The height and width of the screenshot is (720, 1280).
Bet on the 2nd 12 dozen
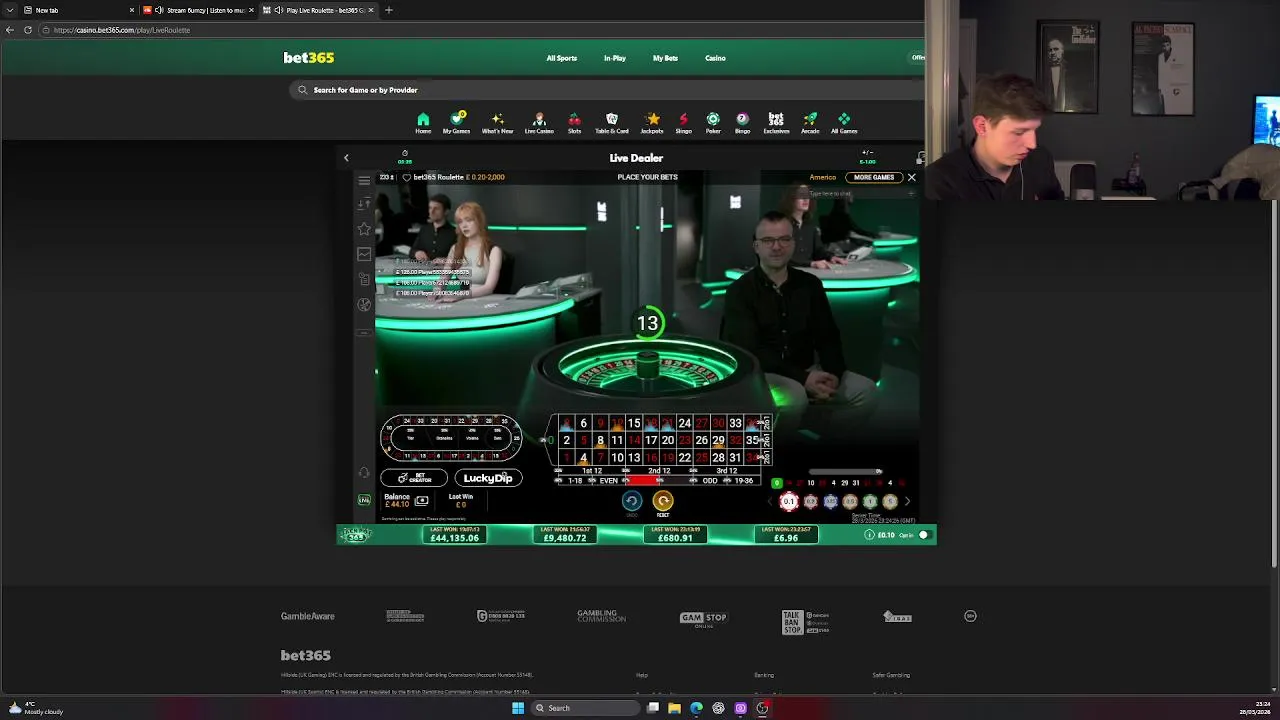659,470
